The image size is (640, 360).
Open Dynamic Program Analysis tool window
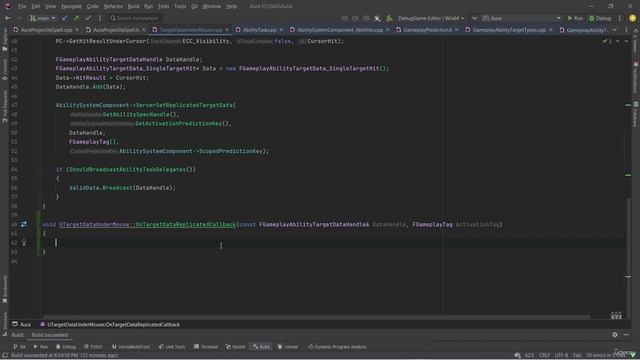[337, 347]
